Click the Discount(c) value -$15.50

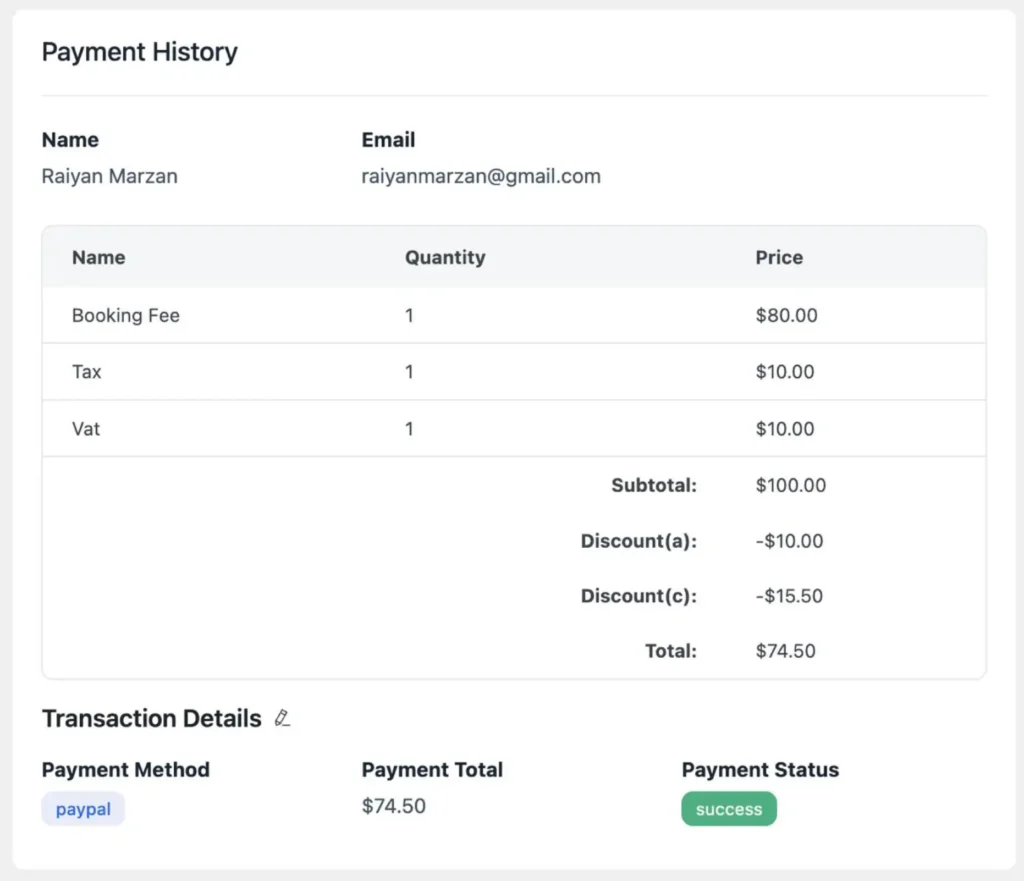point(789,596)
